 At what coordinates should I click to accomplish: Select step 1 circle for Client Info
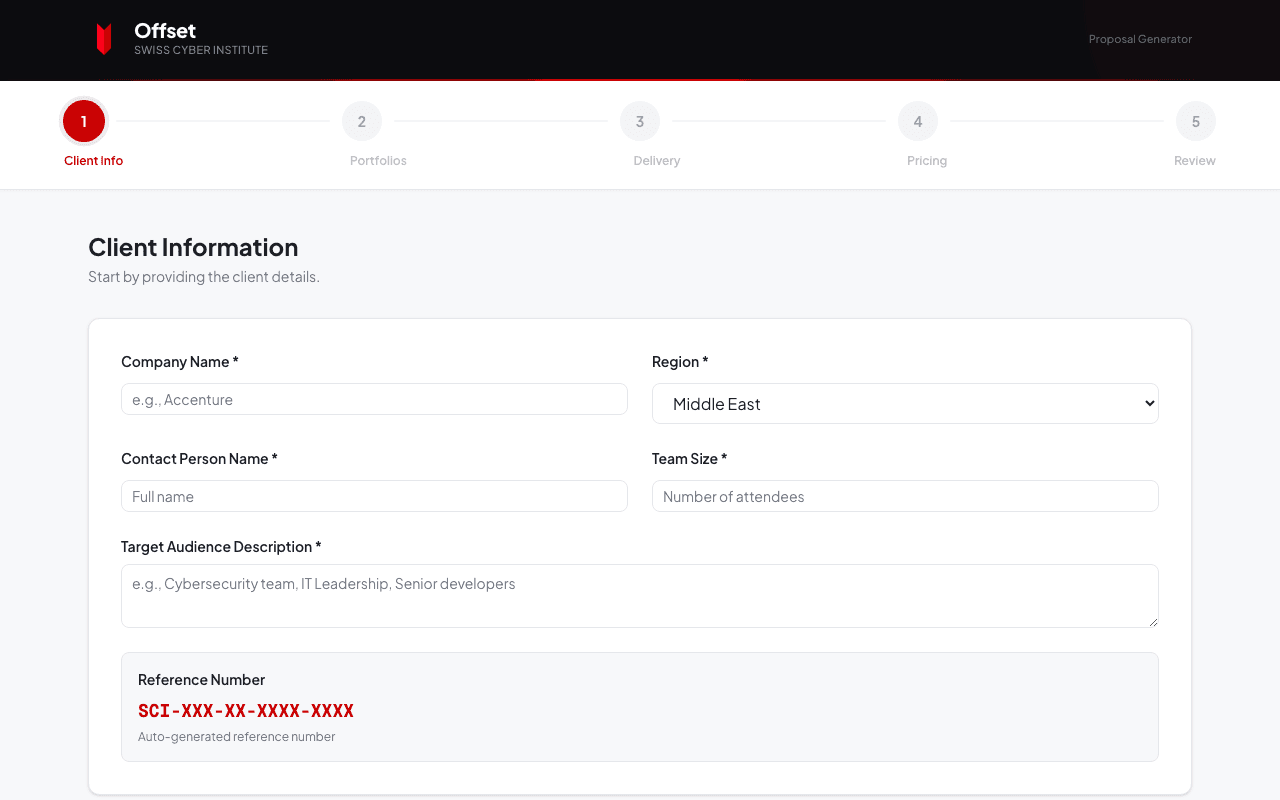coord(84,121)
